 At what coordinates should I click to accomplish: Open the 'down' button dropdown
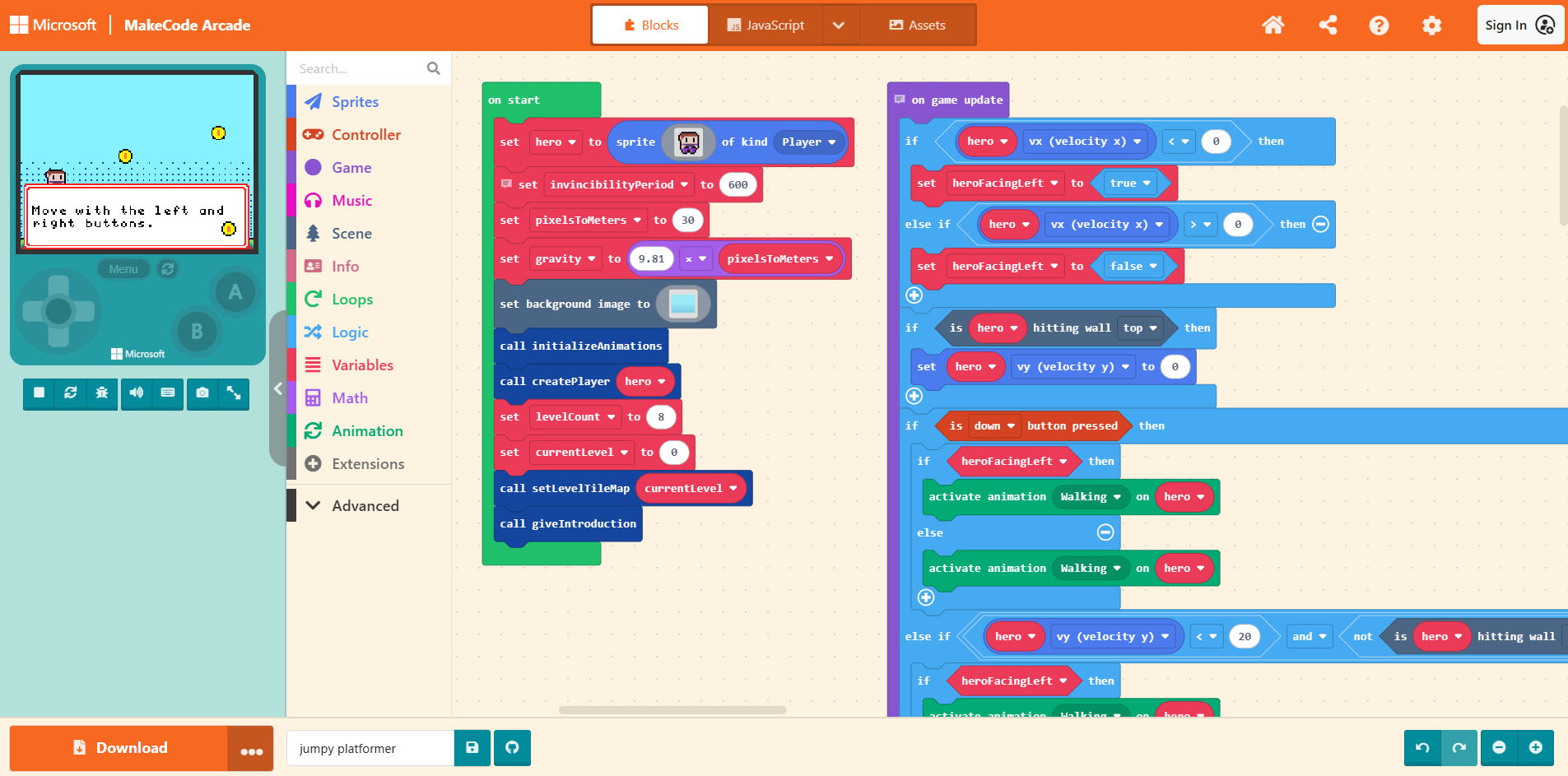(x=994, y=426)
